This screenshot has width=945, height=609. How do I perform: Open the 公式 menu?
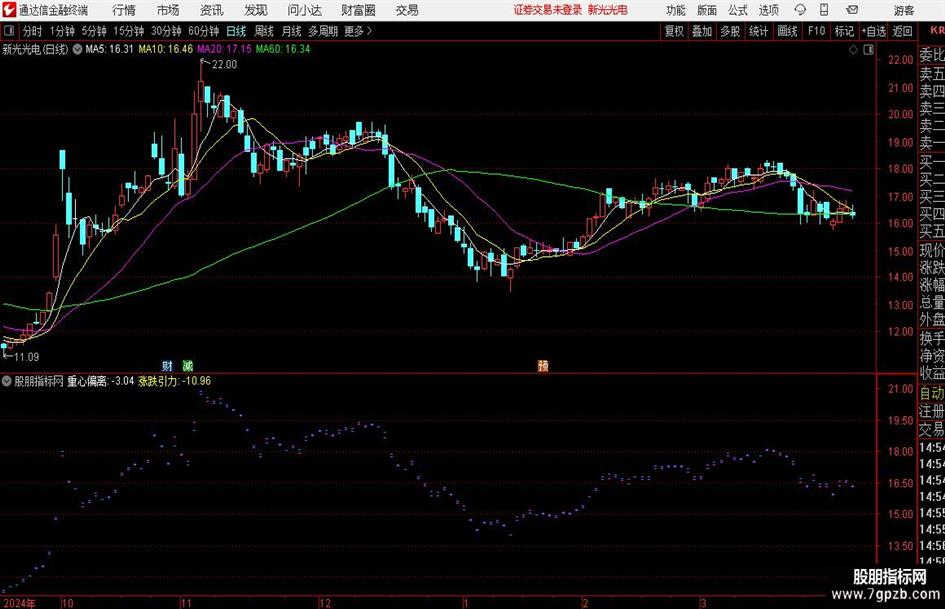[x=738, y=10]
